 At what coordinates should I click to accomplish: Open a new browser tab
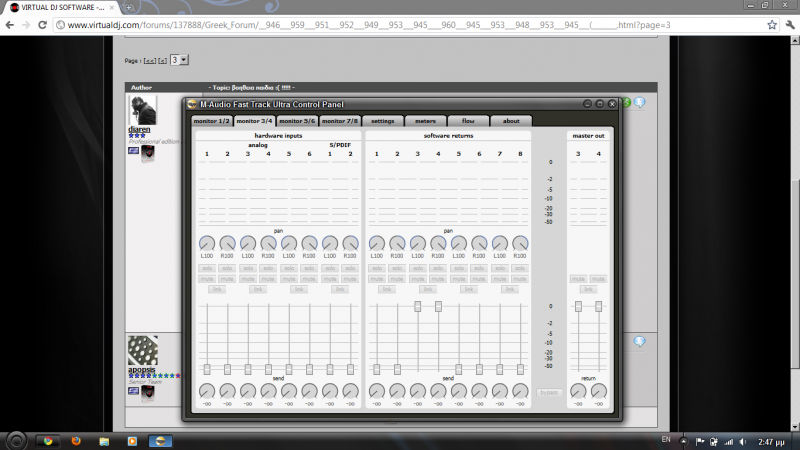(x=129, y=8)
